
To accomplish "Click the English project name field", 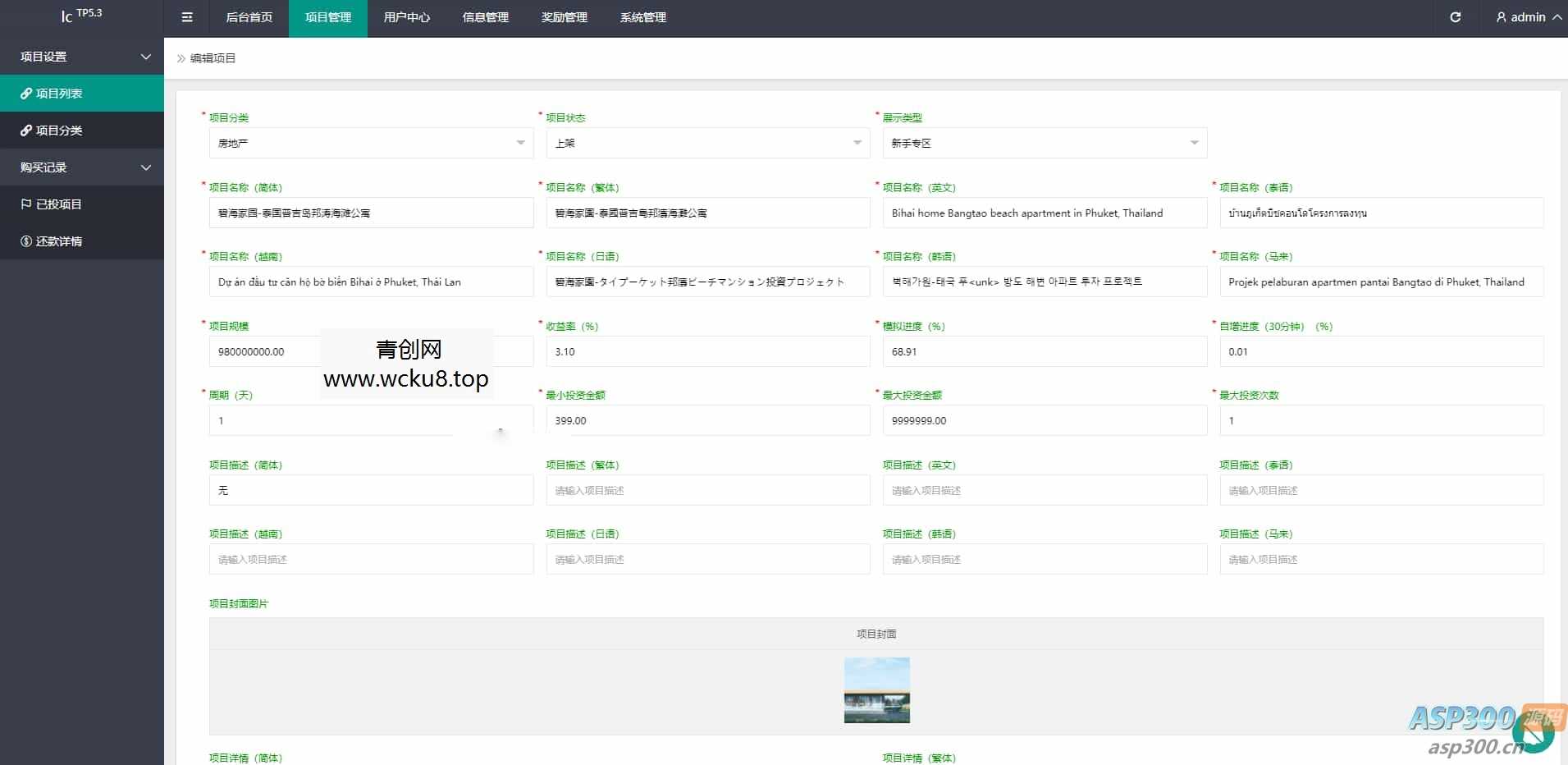I will pyautogui.click(x=1044, y=213).
